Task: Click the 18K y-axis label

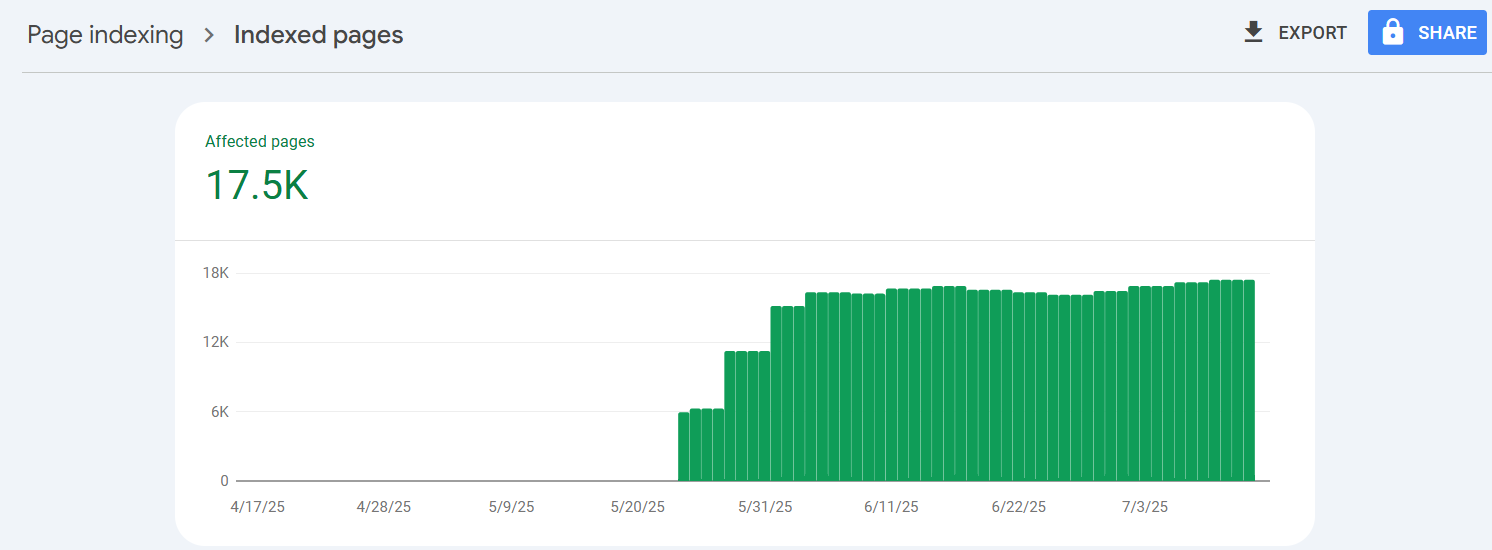Action: click(x=218, y=273)
